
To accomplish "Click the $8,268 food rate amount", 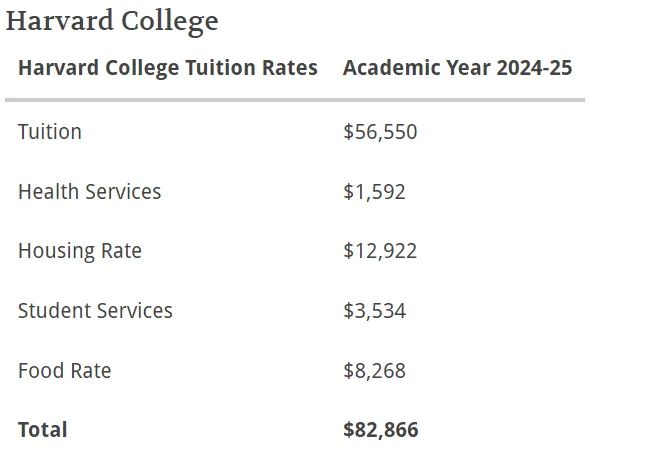I will click(x=374, y=371).
